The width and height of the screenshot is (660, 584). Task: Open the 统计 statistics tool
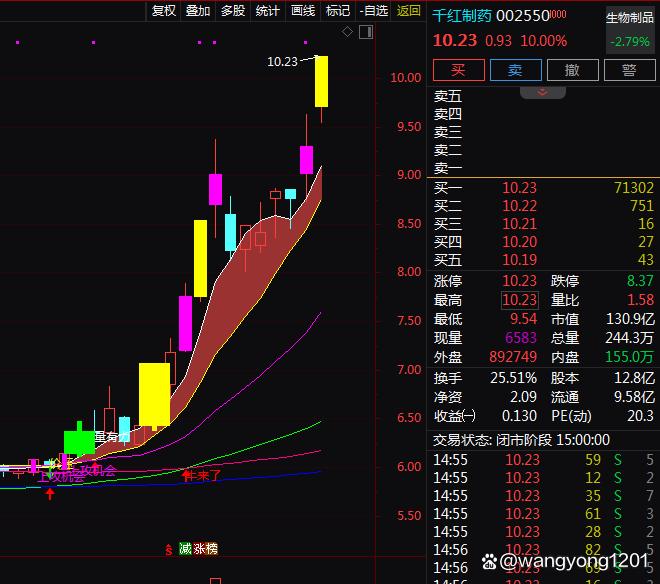click(267, 11)
